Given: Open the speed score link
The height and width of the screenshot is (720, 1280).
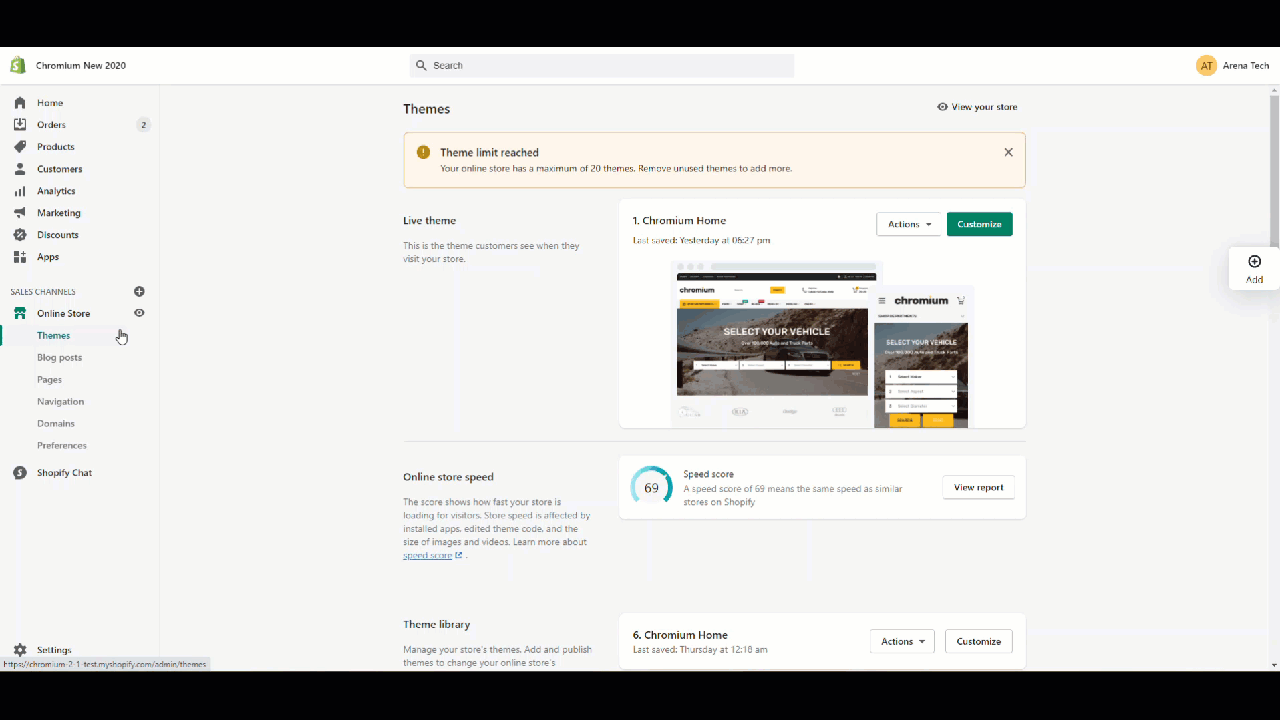Looking at the screenshot, I should [x=428, y=555].
